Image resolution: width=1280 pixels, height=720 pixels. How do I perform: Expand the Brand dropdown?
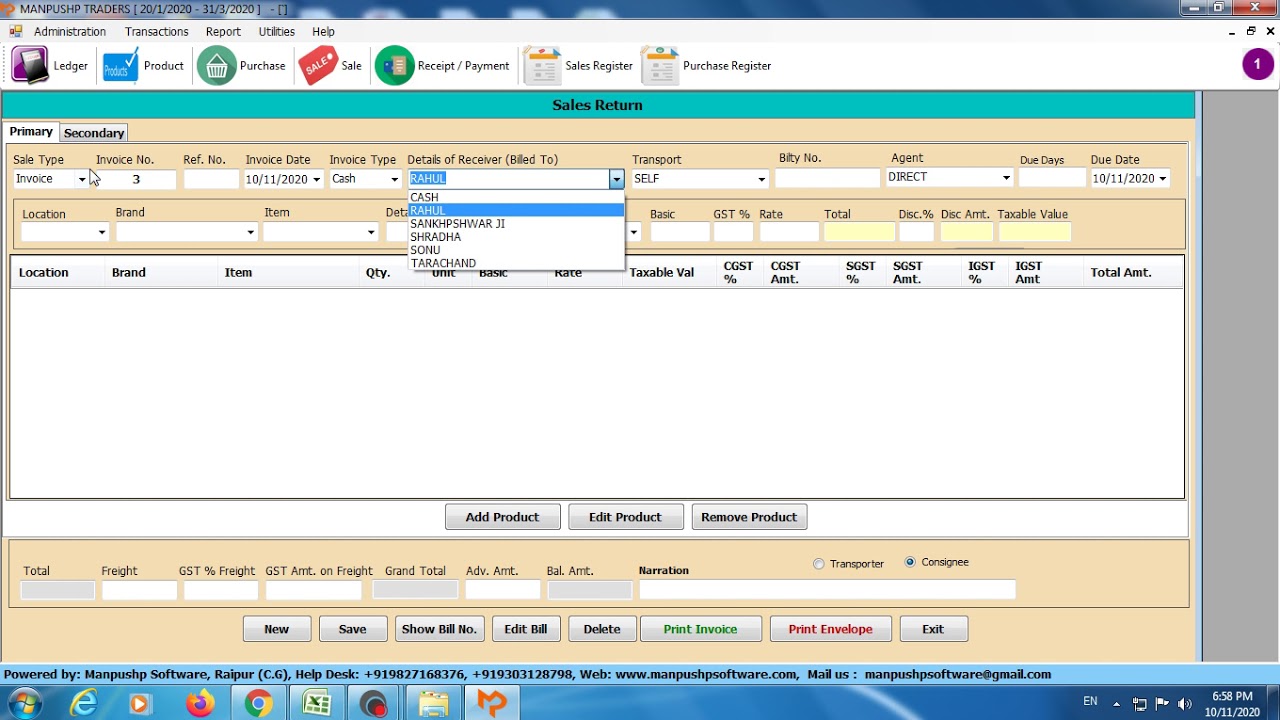coord(250,233)
